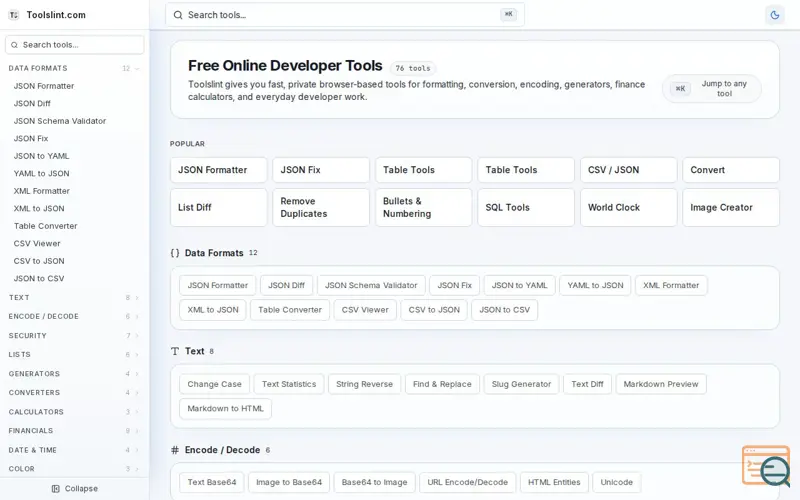Viewport: 800px width, 500px height.
Task: Expand the Converters sidebar category
Action: (x=74, y=393)
